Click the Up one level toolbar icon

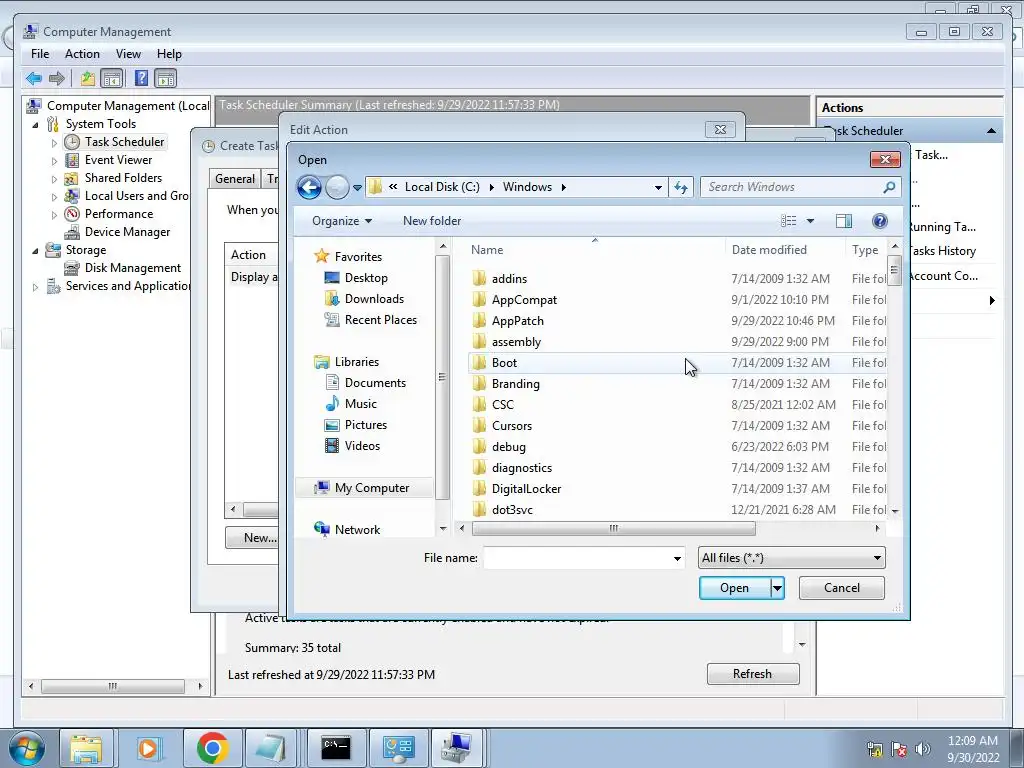pos(88,79)
